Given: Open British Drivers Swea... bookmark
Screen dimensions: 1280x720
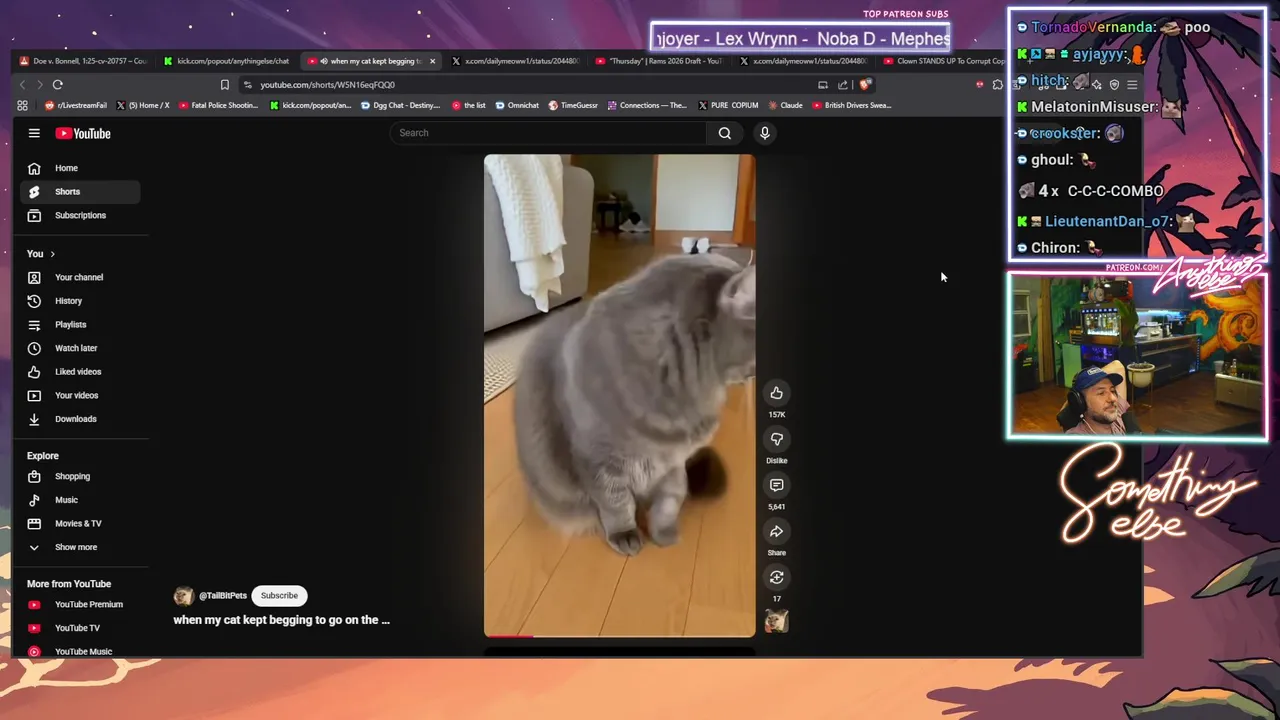Looking at the screenshot, I should pos(852,105).
